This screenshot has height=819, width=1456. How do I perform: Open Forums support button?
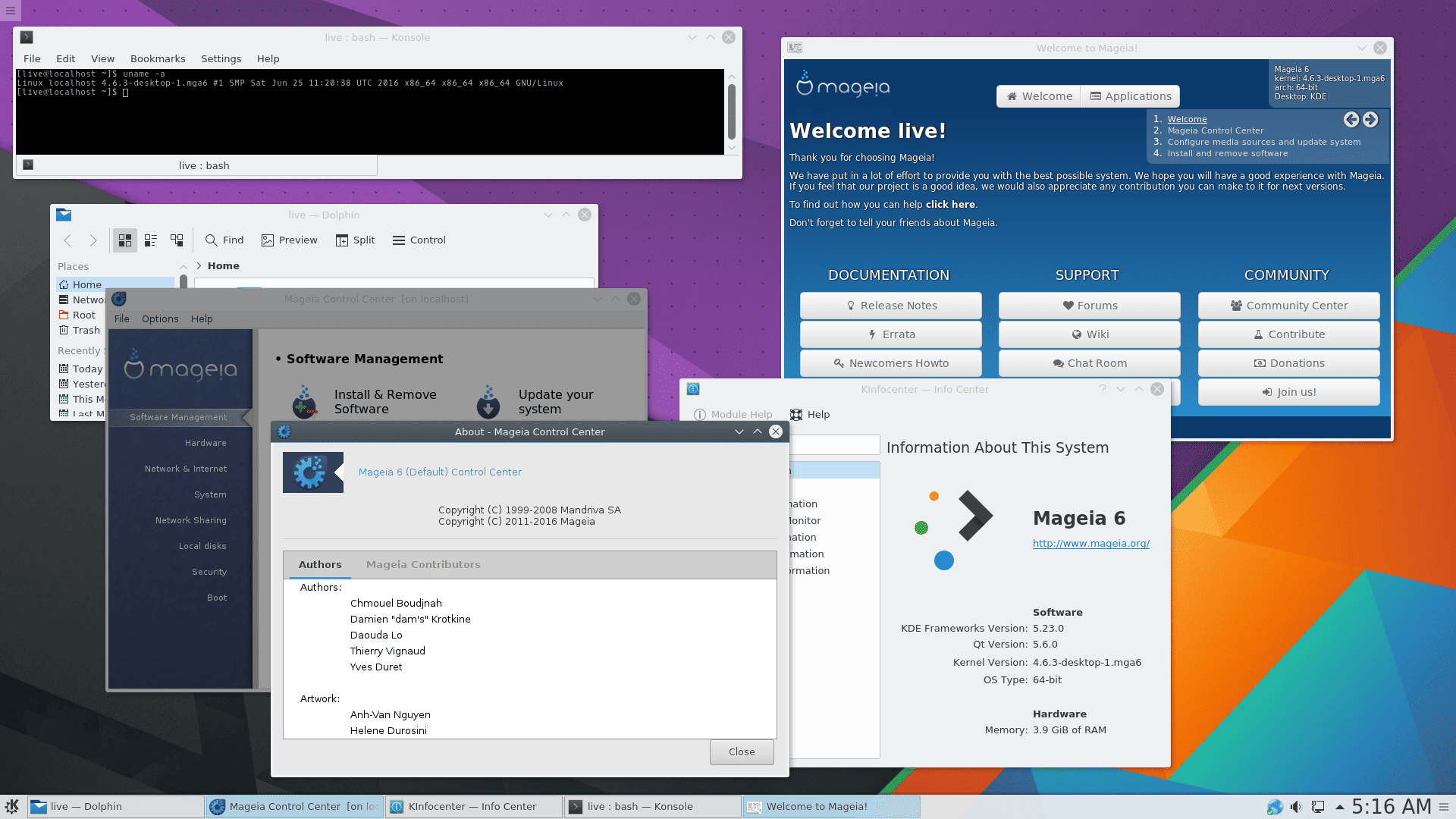(x=1090, y=306)
